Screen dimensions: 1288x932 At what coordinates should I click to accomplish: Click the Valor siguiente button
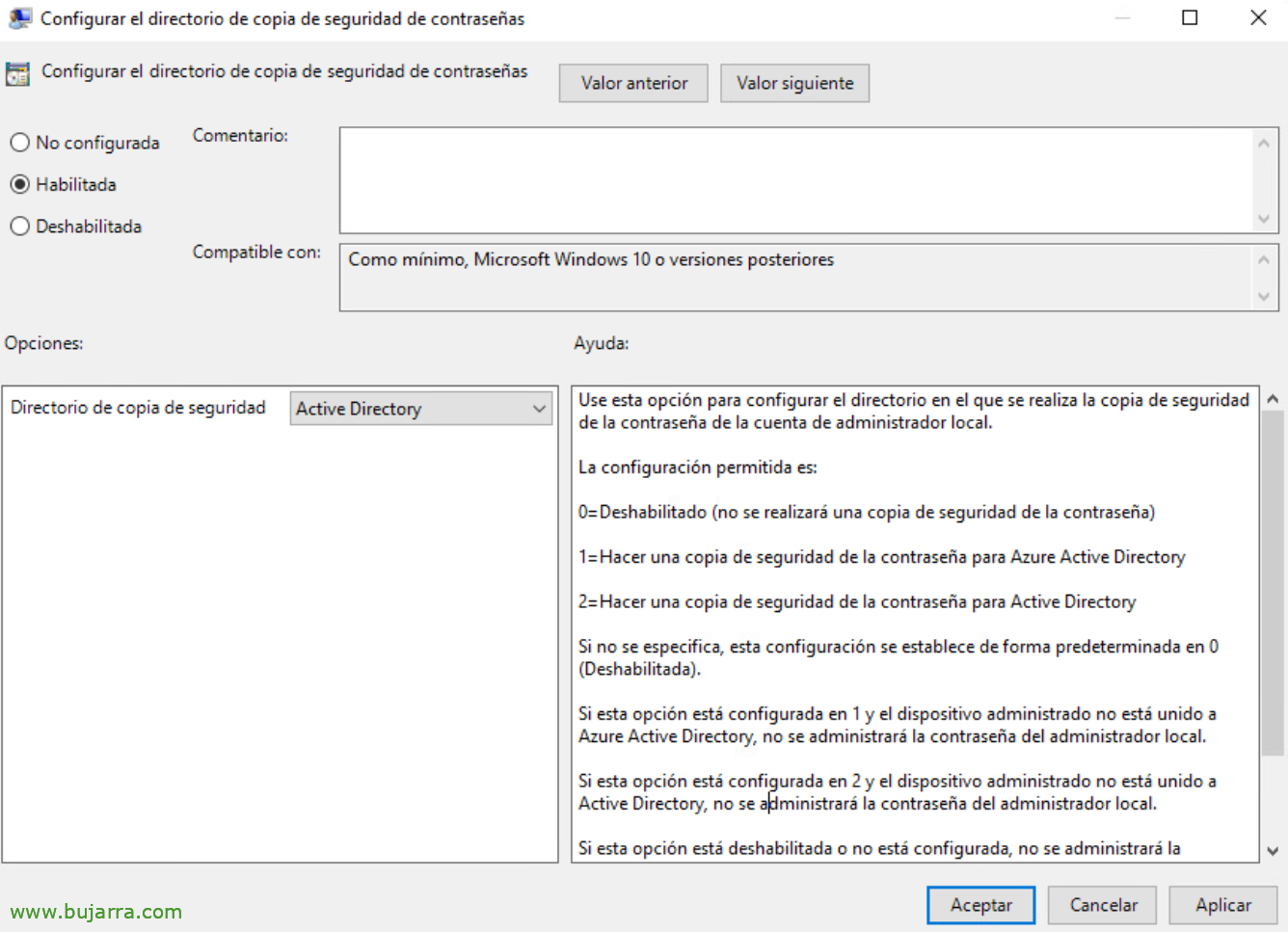click(x=794, y=83)
